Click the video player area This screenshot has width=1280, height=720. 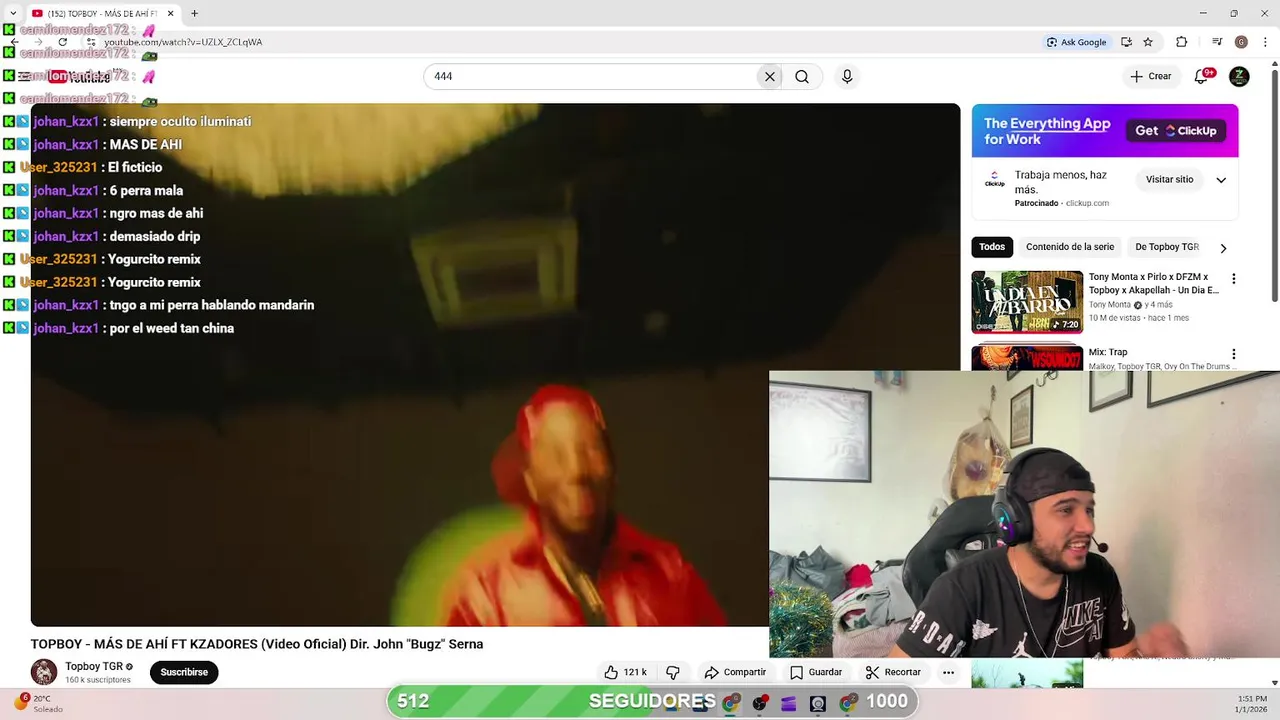495,365
